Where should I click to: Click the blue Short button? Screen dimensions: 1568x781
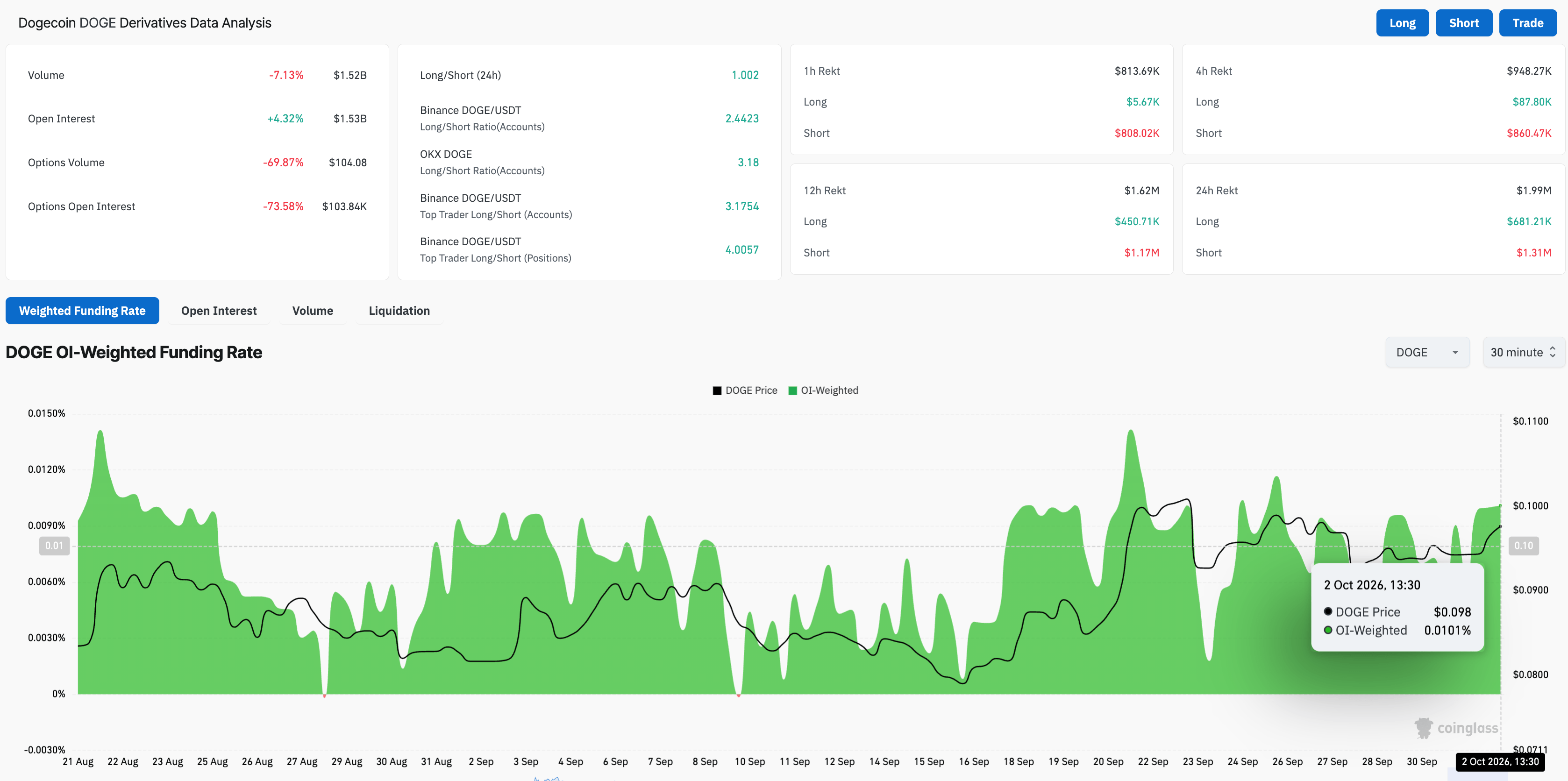click(x=1463, y=23)
